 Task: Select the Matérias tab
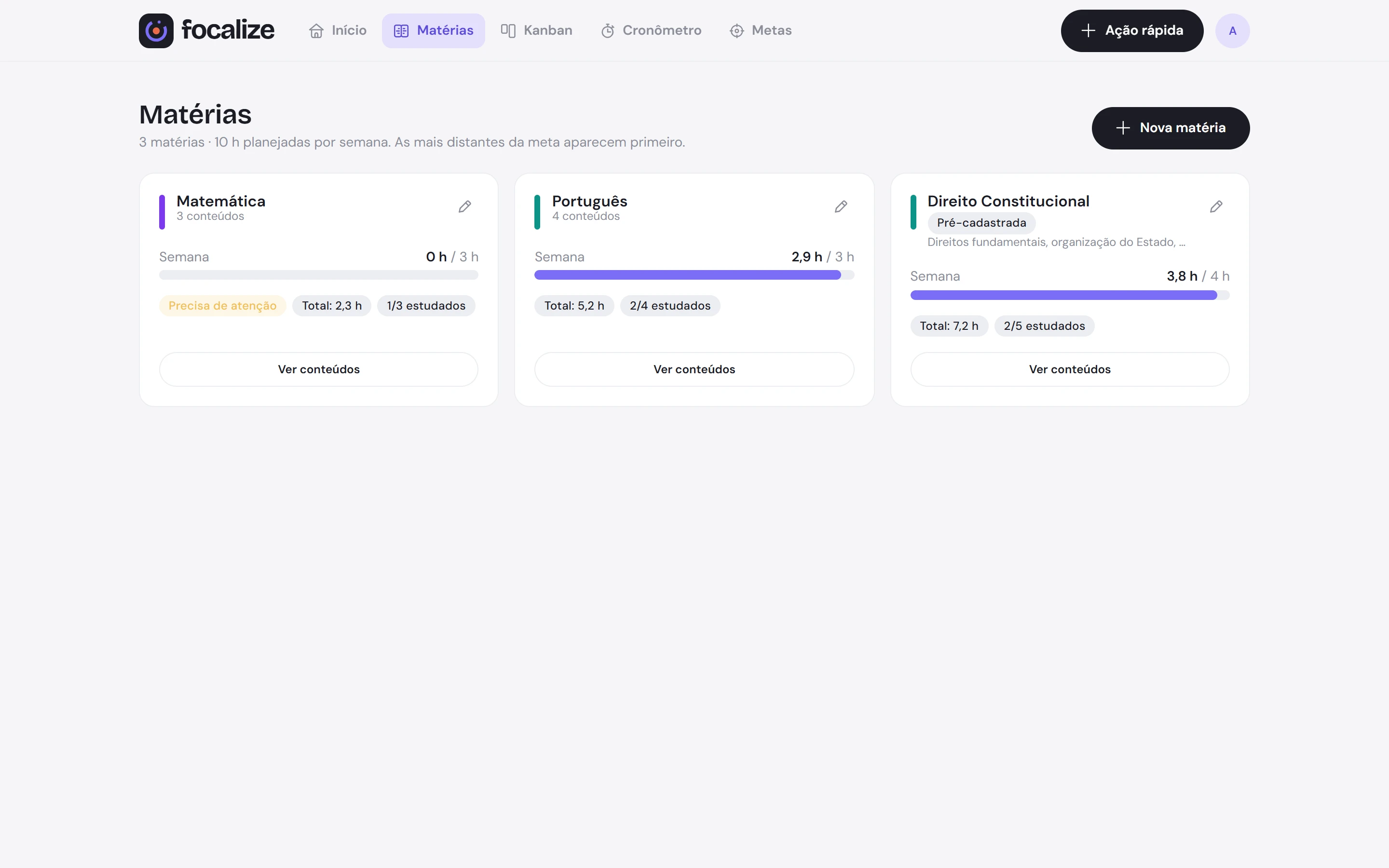(x=434, y=30)
